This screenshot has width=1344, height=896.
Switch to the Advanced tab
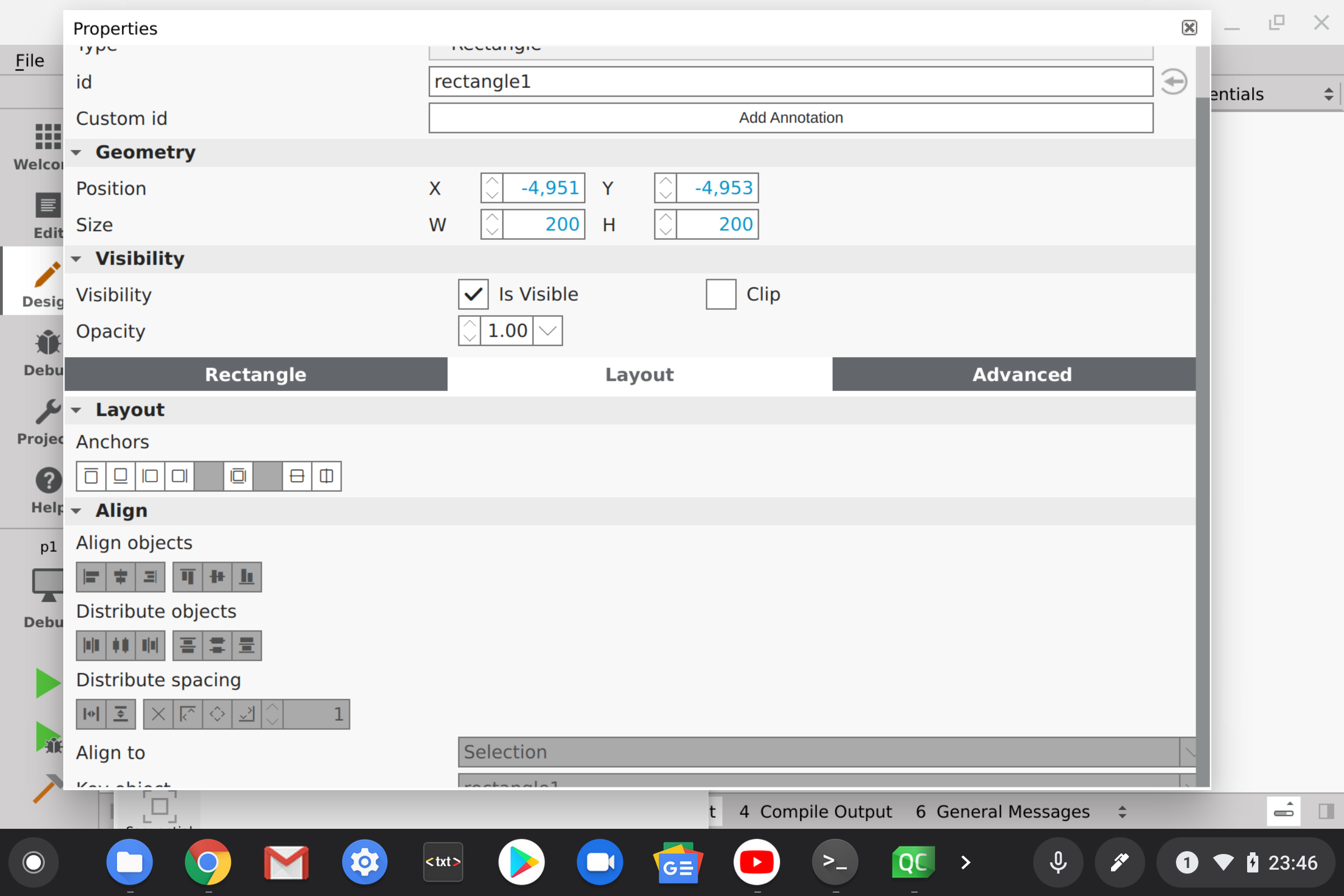pos(1021,374)
